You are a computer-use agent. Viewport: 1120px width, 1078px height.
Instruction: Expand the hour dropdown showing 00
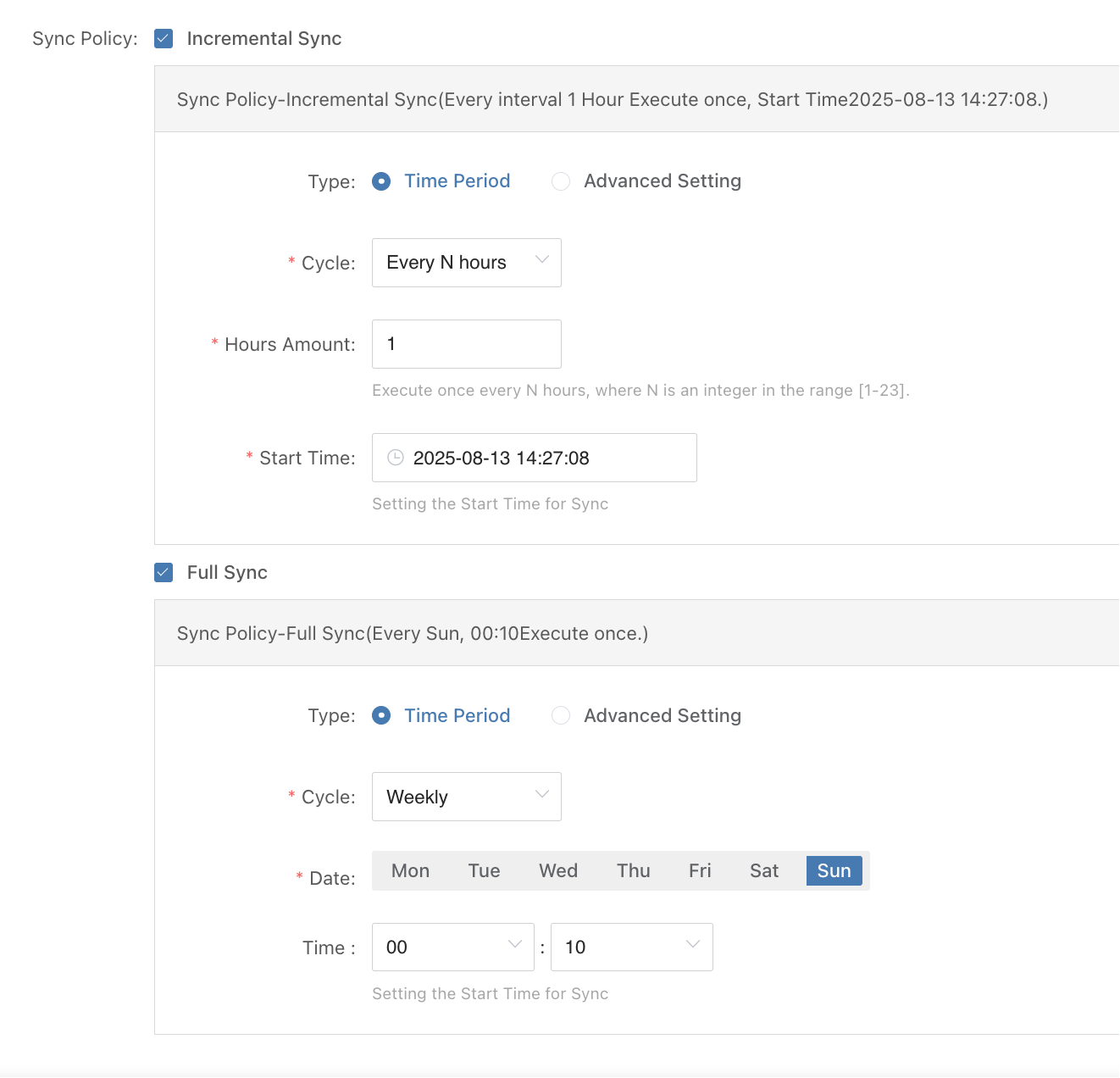[452, 947]
